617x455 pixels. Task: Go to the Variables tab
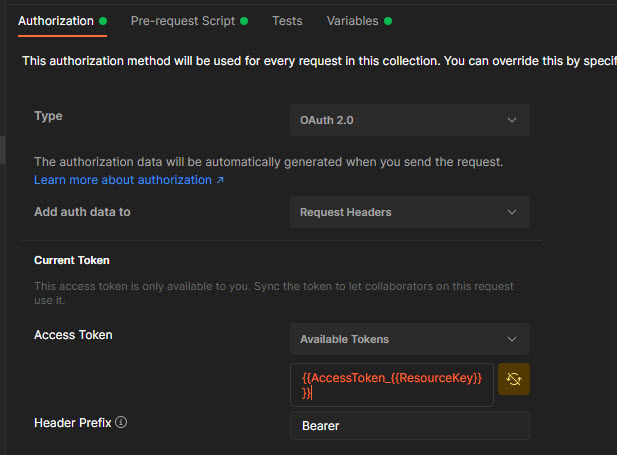(352, 21)
